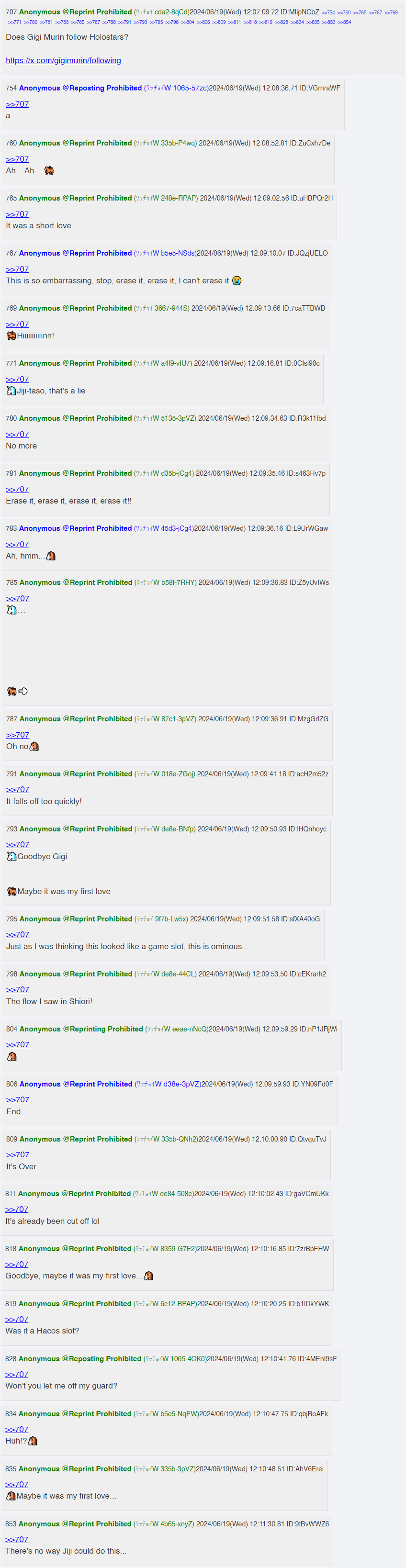
Task: Click the blue Anonymous @Reposting Prohibited name, post 754
Action: point(80,88)
